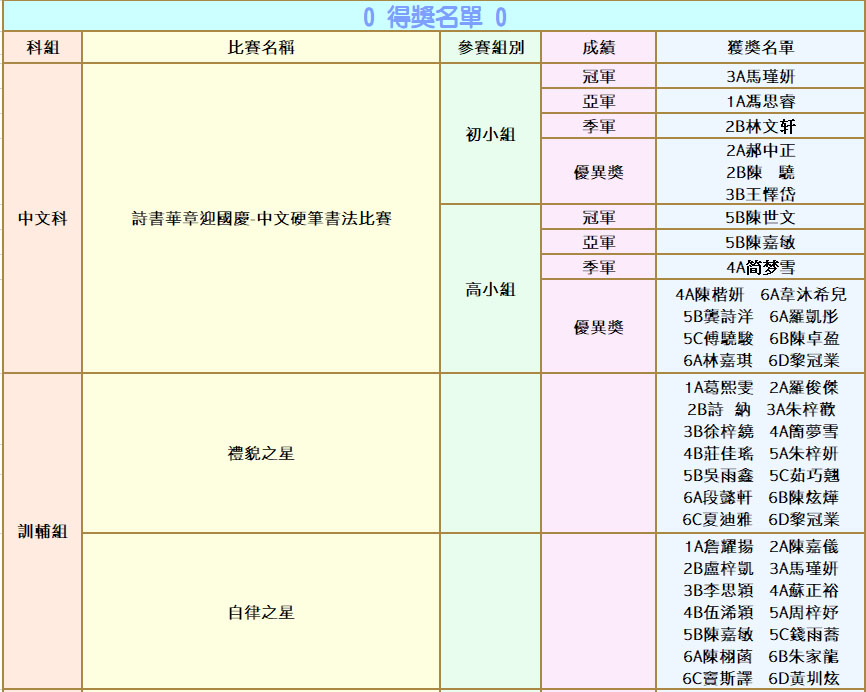Click winner name 1A馮思睿
The height and width of the screenshot is (692, 866).
pyautogui.click(x=761, y=101)
